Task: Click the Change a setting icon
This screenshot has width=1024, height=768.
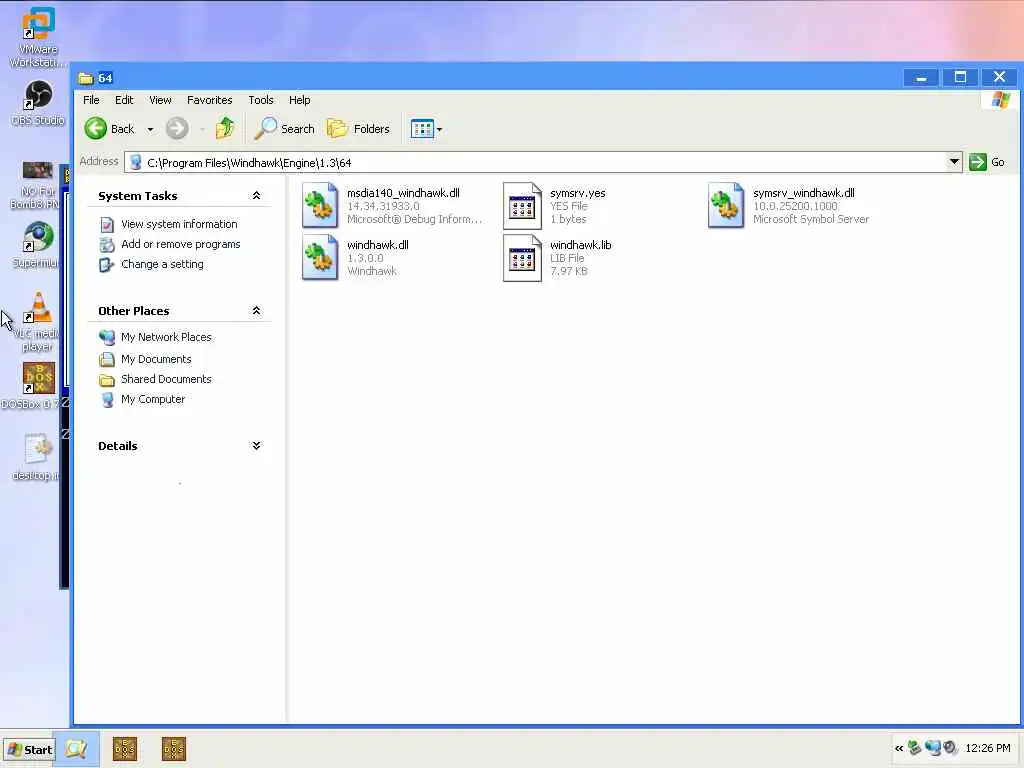Action: (x=106, y=264)
